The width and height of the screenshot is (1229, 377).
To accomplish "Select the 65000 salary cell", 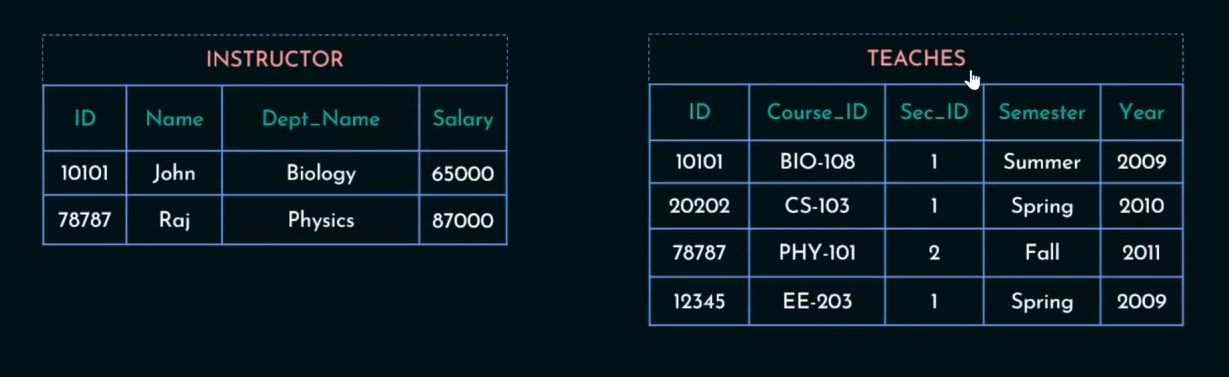I will tap(463, 173).
